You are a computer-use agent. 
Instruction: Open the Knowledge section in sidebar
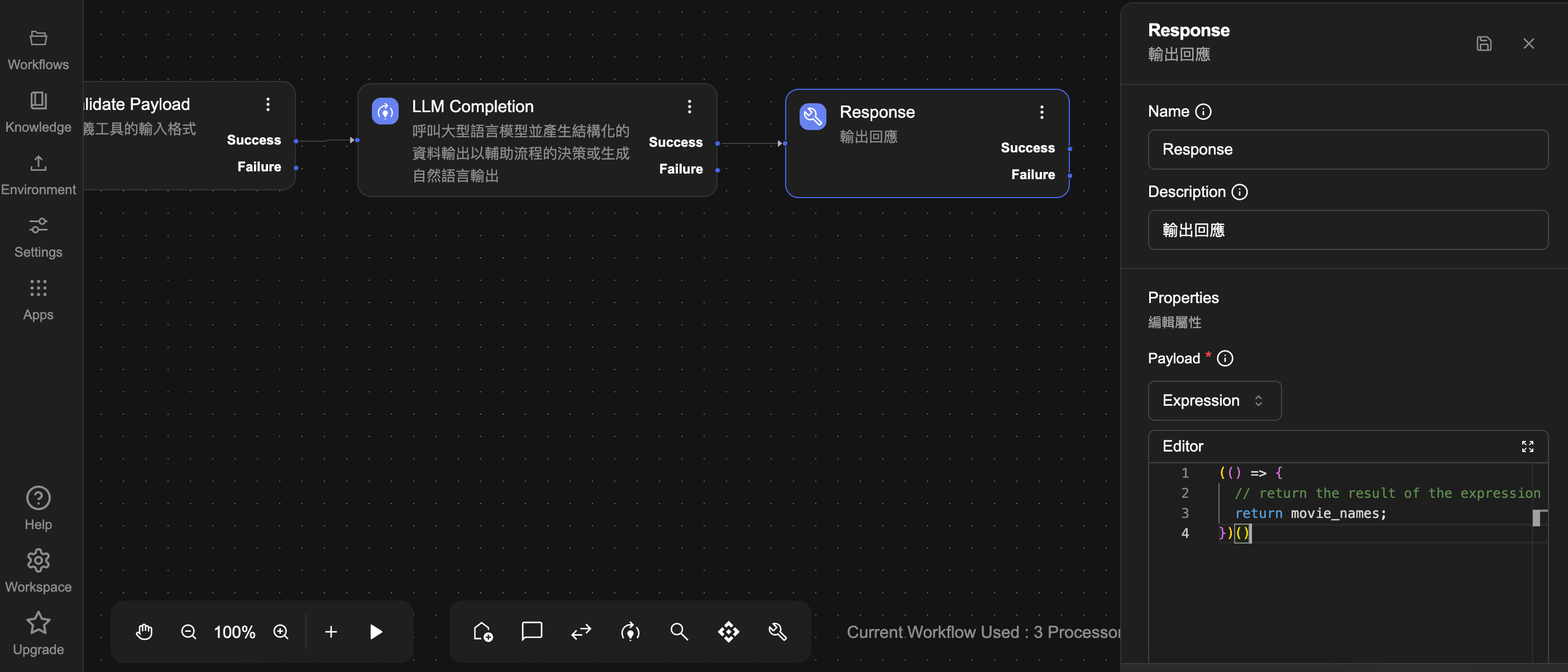point(39,113)
